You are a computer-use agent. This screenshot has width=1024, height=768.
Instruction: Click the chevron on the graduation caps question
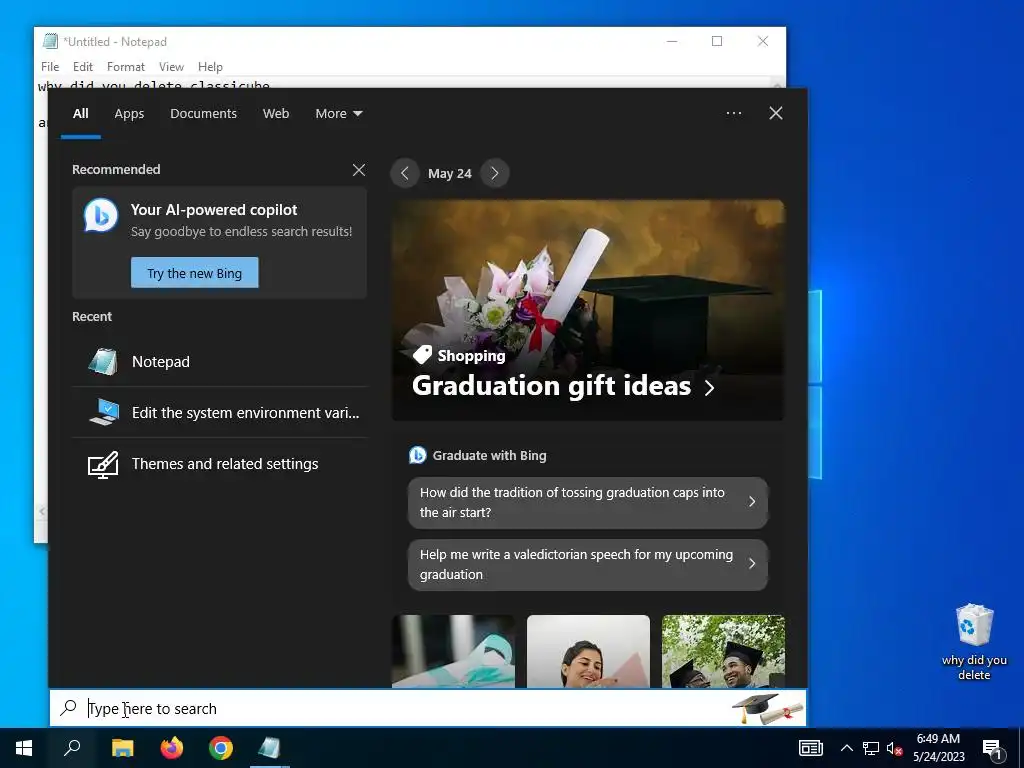[752, 502]
